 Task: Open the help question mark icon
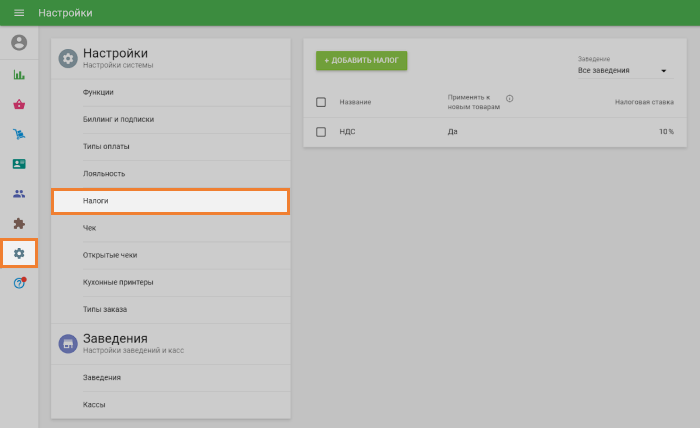pos(19,284)
